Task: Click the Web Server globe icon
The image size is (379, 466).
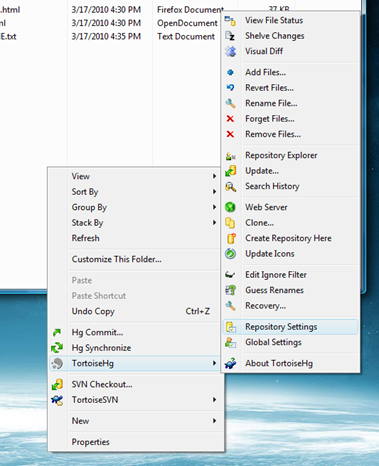Action: (x=230, y=207)
